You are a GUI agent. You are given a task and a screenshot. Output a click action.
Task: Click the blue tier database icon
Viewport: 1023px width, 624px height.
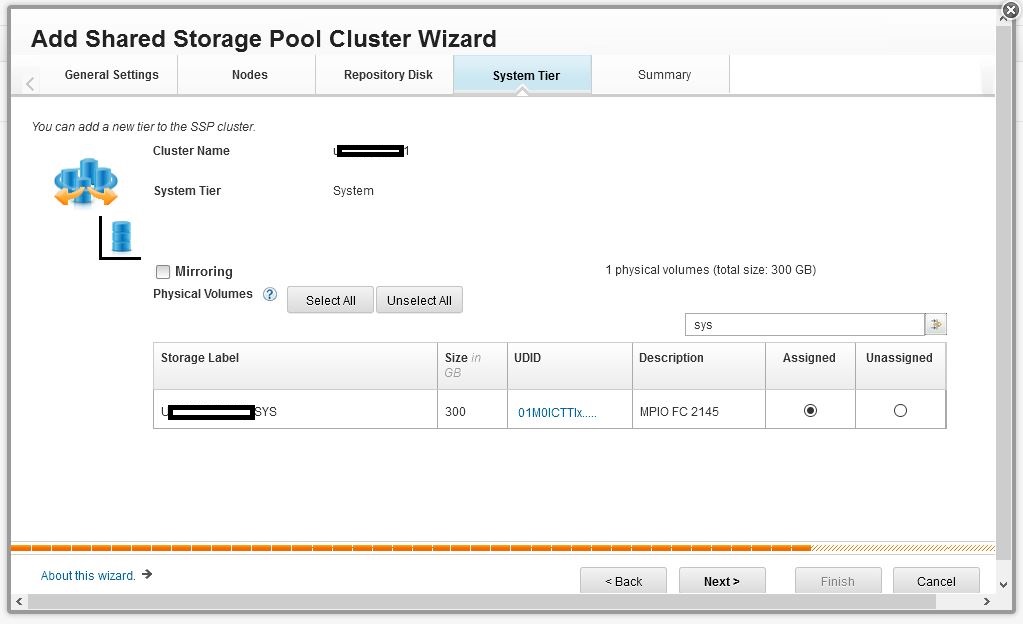click(x=121, y=237)
